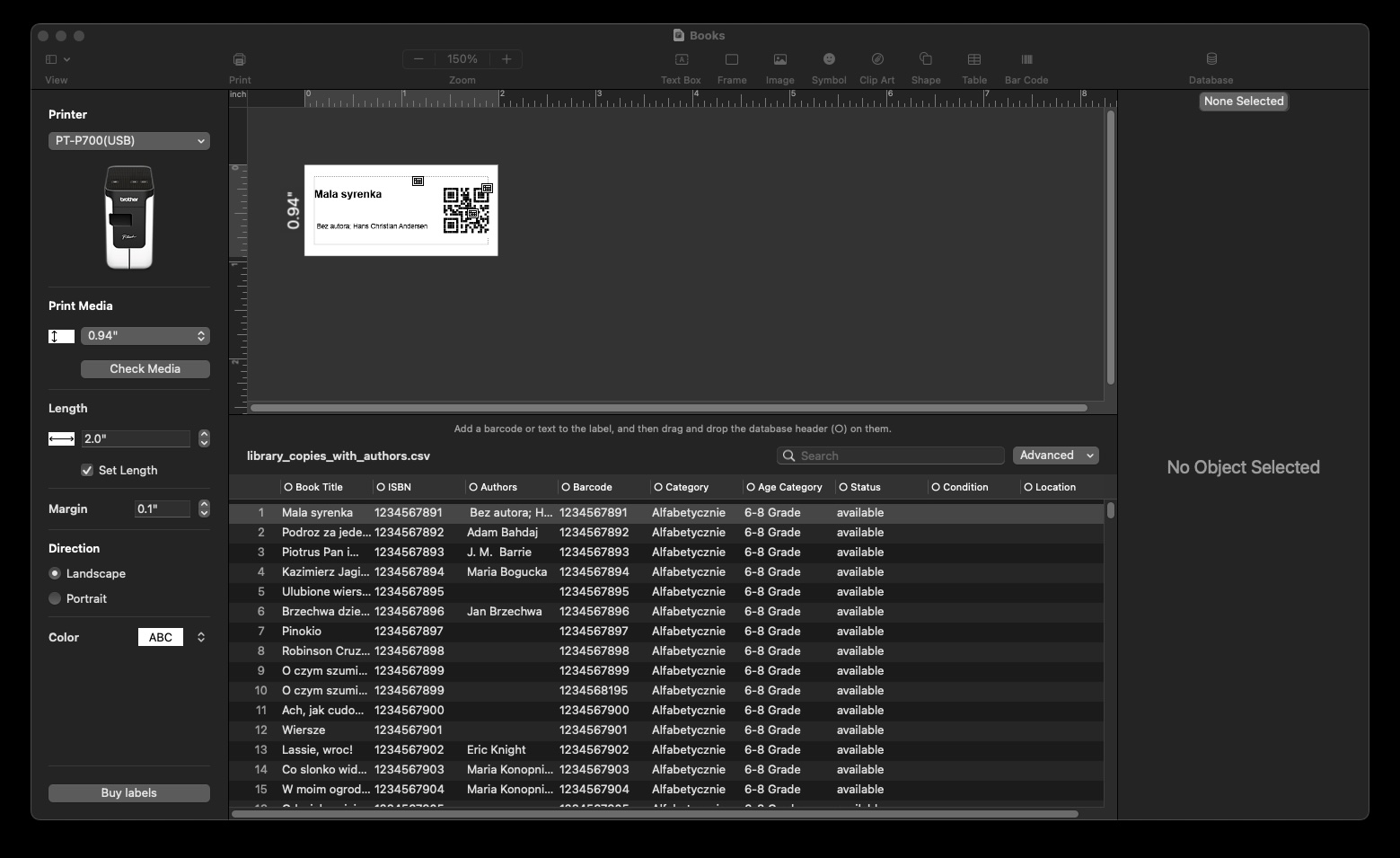Select the Wiersze row
1400x858 pixels.
pos(666,730)
